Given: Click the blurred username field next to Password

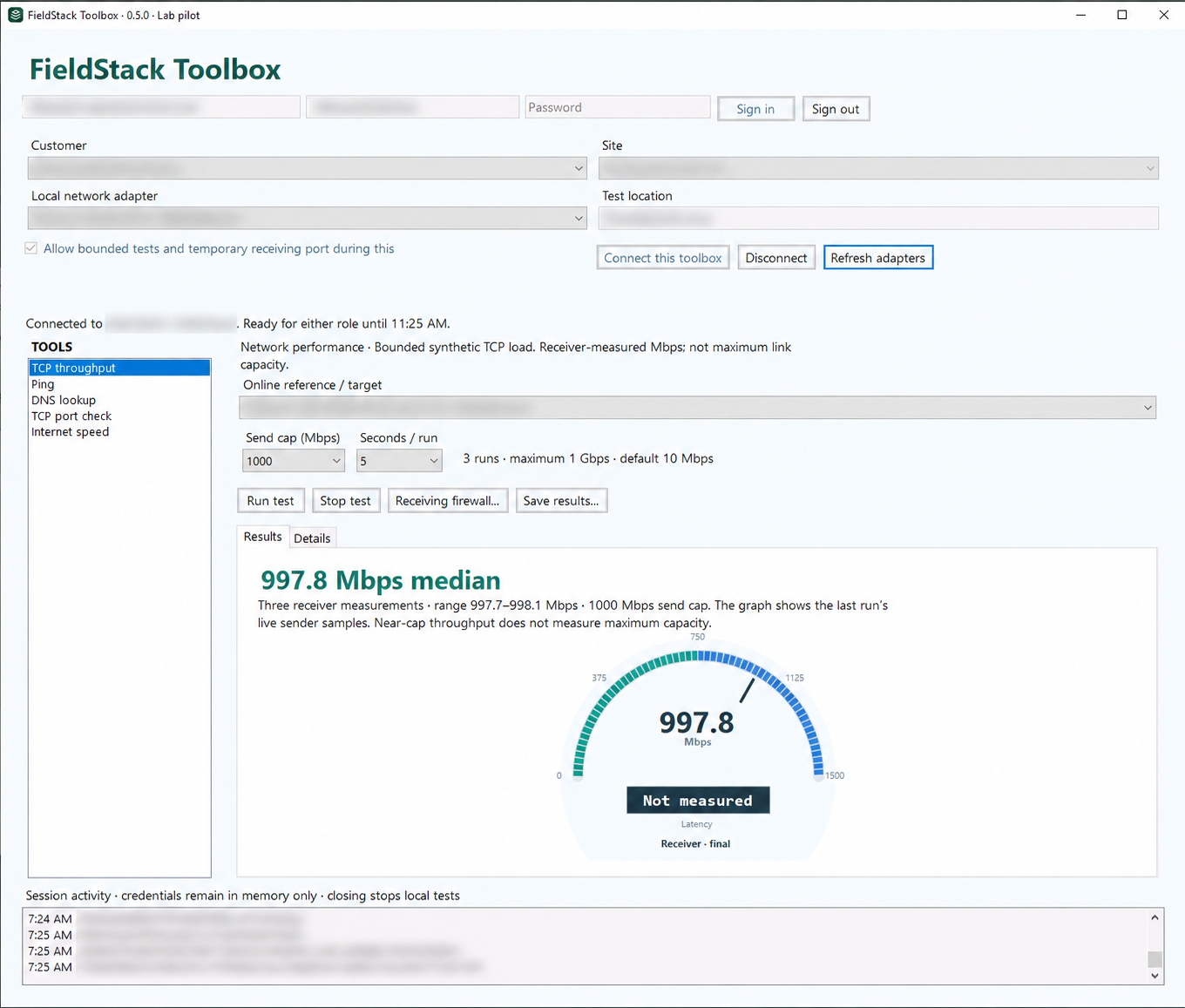Looking at the screenshot, I should pos(413,107).
